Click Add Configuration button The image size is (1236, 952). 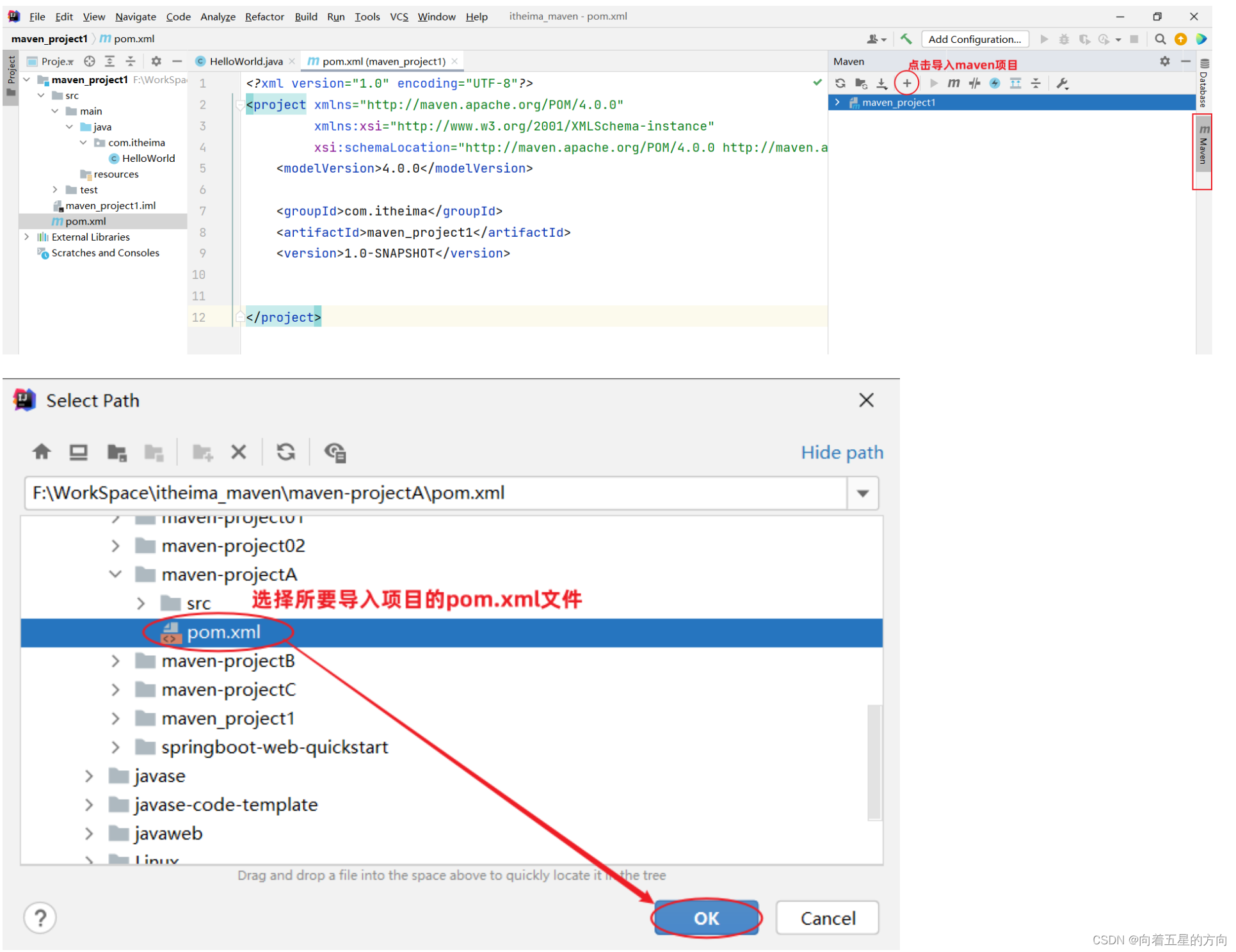click(974, 39)
